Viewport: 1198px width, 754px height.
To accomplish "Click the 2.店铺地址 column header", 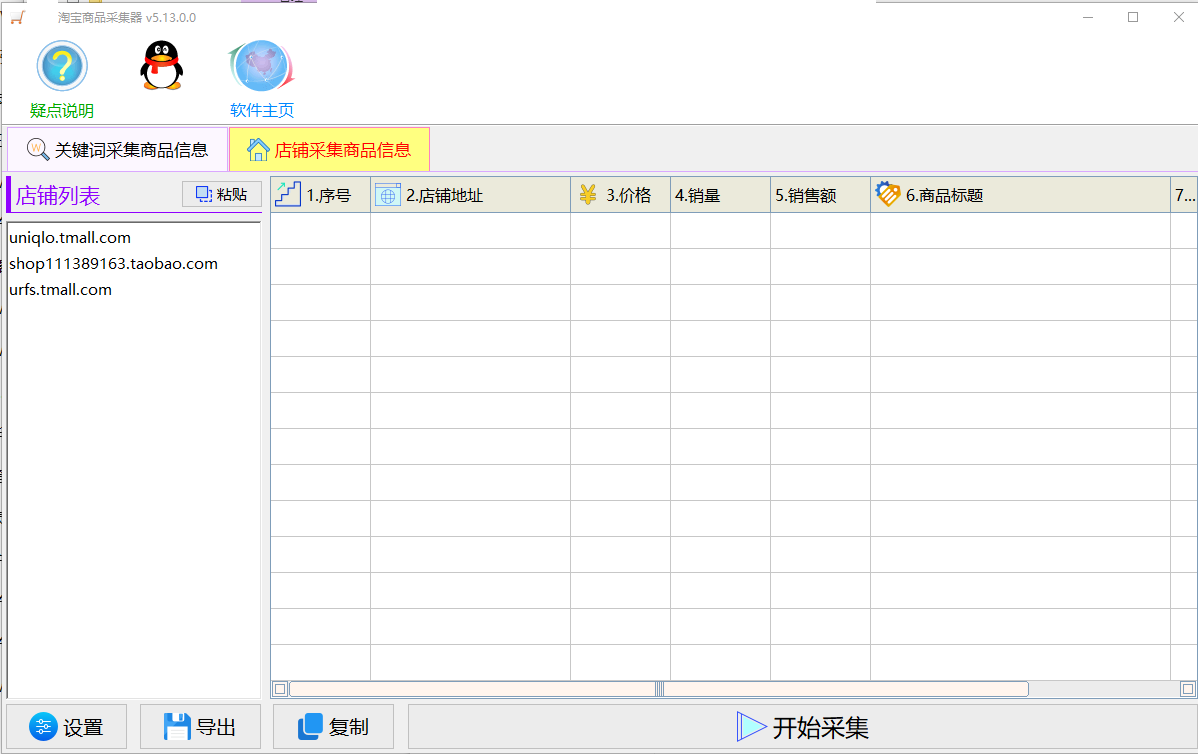I will (x=470, y=195).
